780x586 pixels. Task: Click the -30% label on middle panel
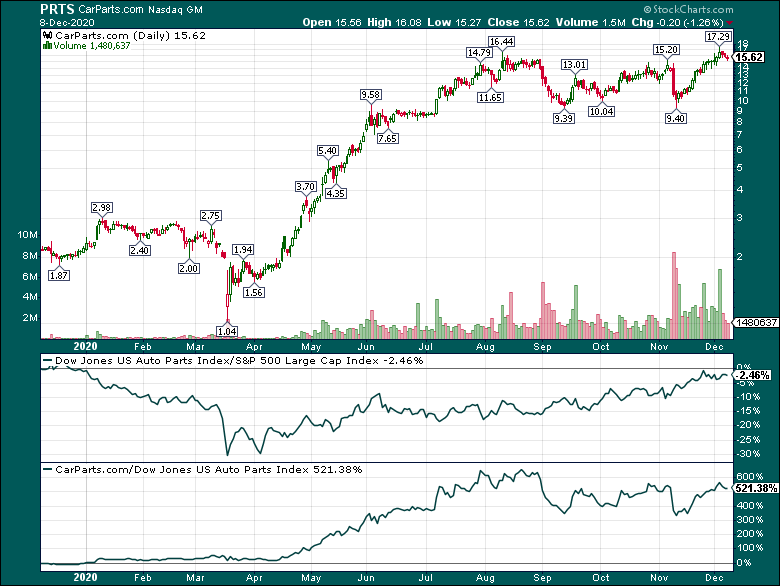(x=748, y=454)
